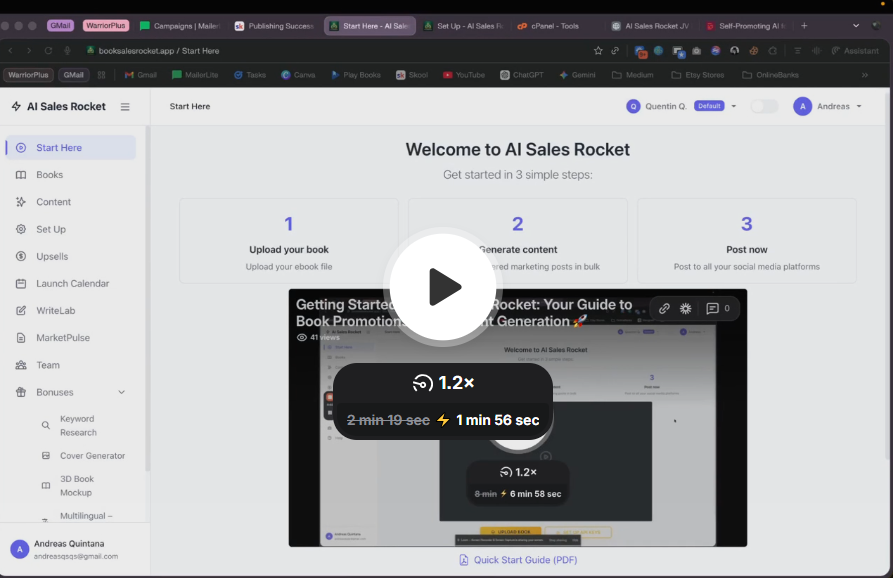
Task: Open the Quick Start Guide (PDF) link
Action: pos(517,560)
